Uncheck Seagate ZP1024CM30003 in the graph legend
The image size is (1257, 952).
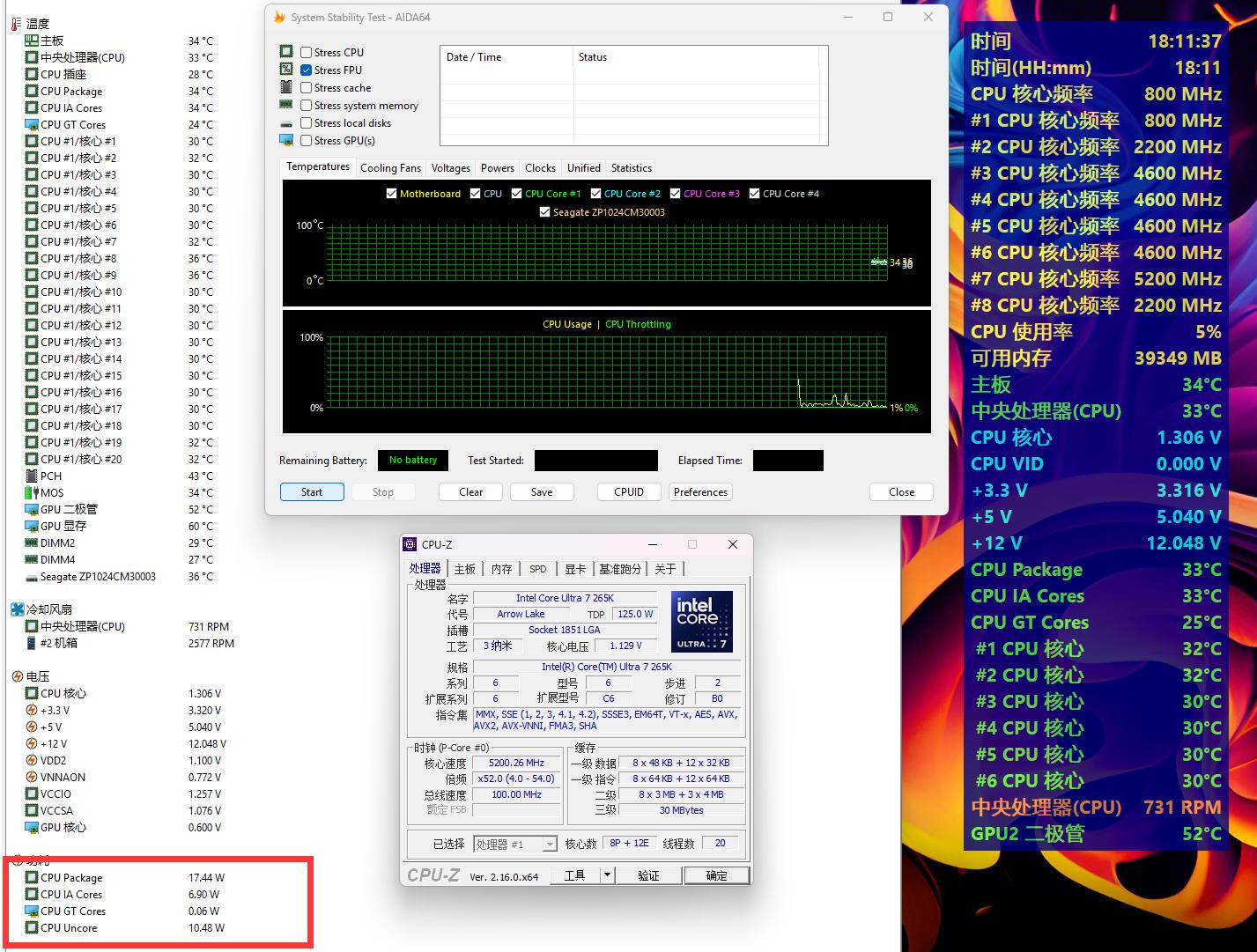544,212
